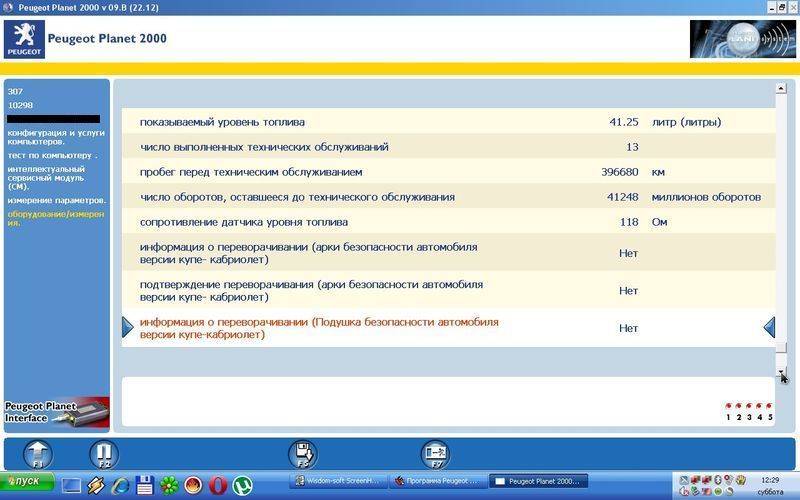Open the Windows Пуск start menu

click(28, 485)
